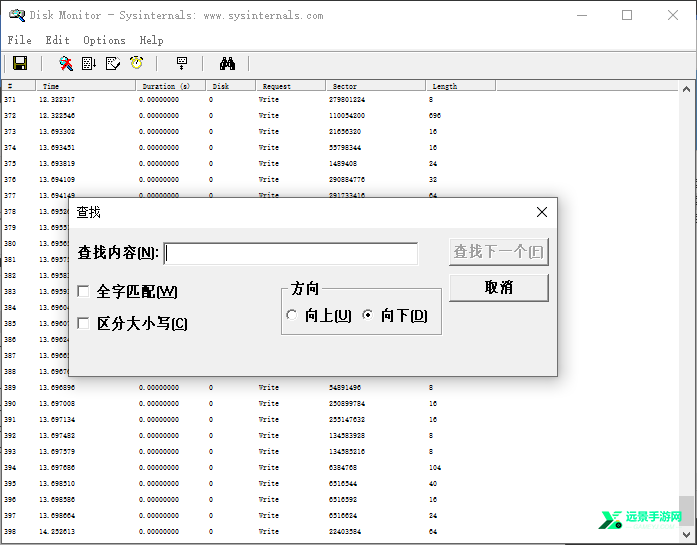This screenshot has width=697, height=545.
Task: Enable the 全字匹配(W) checkbox
Action: coord(83,292)
